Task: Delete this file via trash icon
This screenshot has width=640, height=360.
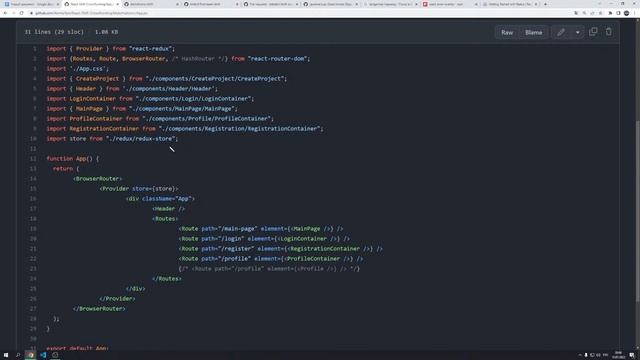Action: tap(609, 32)
